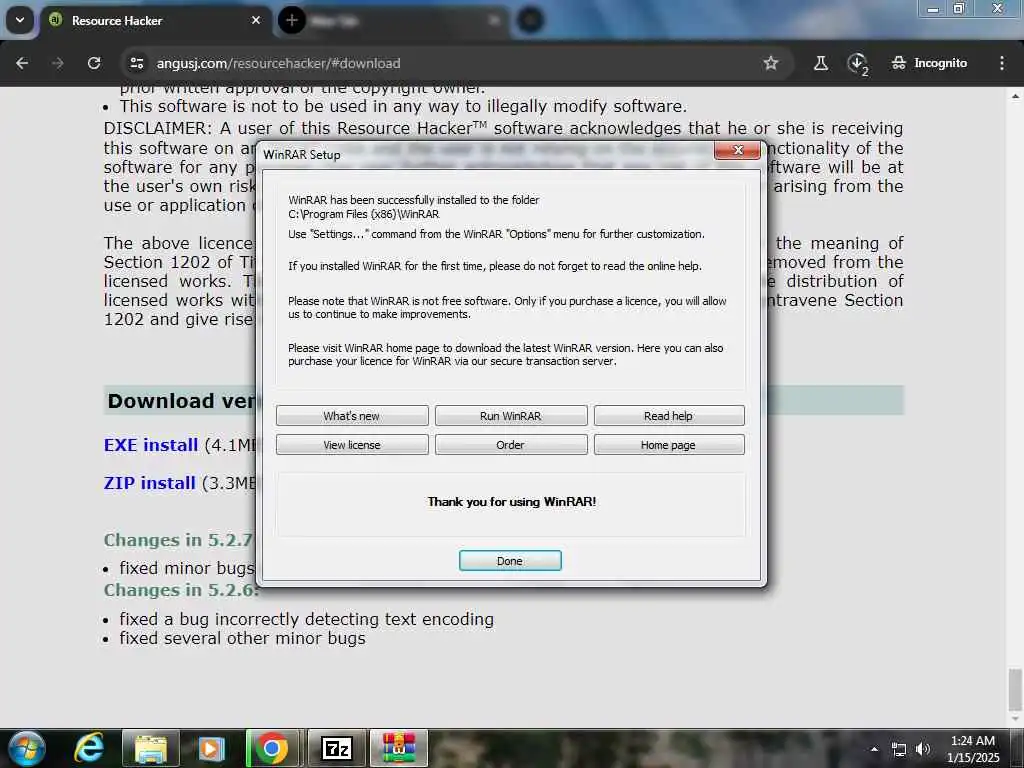Close the WinRAR Setup dialog
The width and height of the screenshot is (1024, 768).
[x=737, y=150]
